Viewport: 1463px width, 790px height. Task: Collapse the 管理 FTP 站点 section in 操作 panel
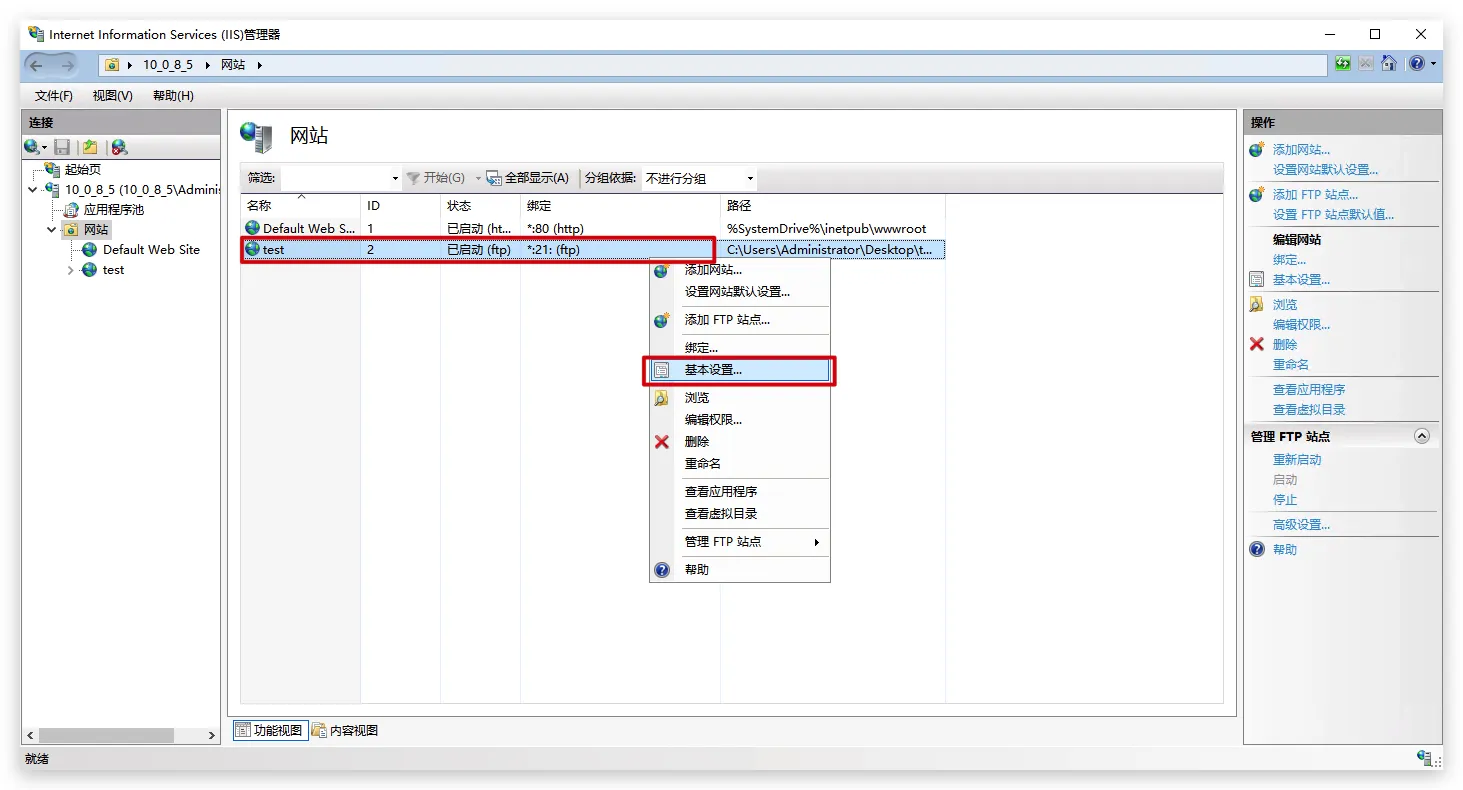[x=1422, y=437]
